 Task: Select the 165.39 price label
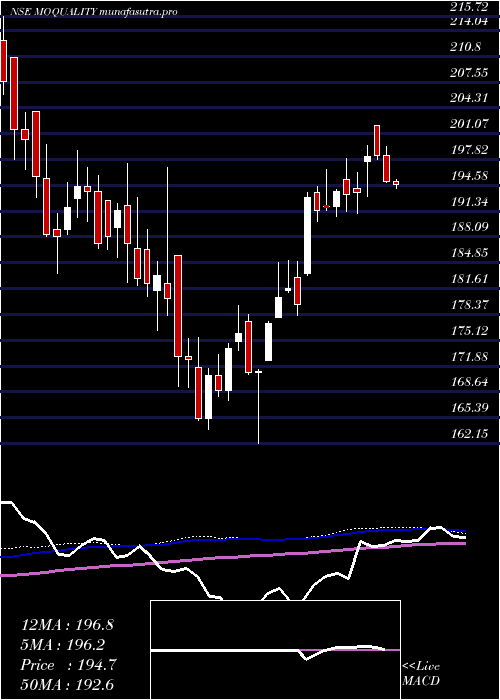[467, 408]
